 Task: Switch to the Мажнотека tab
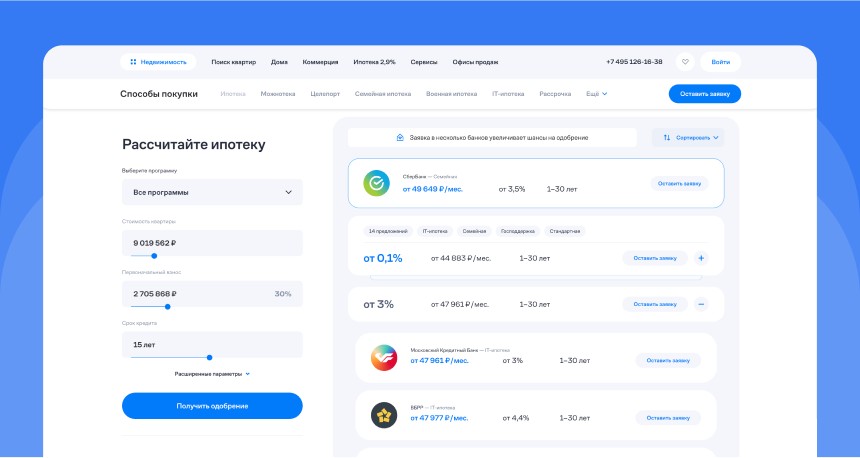[278, 94]
